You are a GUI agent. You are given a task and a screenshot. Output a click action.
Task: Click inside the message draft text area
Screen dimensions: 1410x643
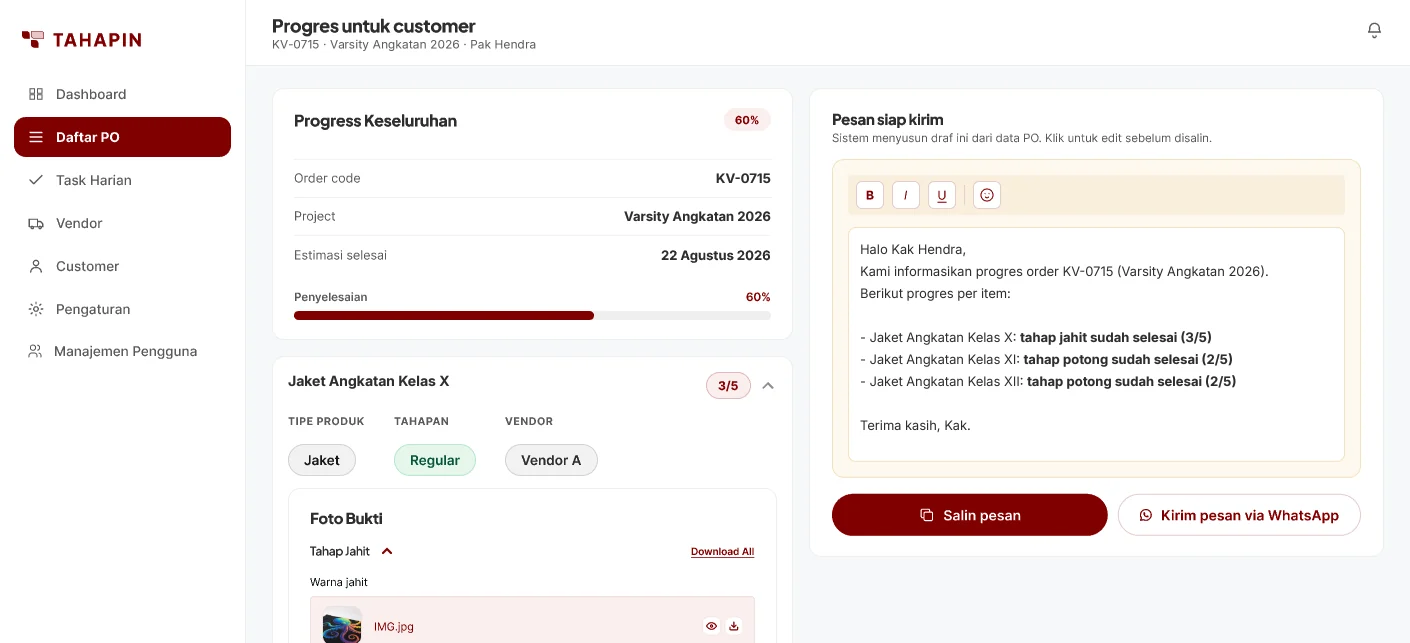[x=1096, y=344]
